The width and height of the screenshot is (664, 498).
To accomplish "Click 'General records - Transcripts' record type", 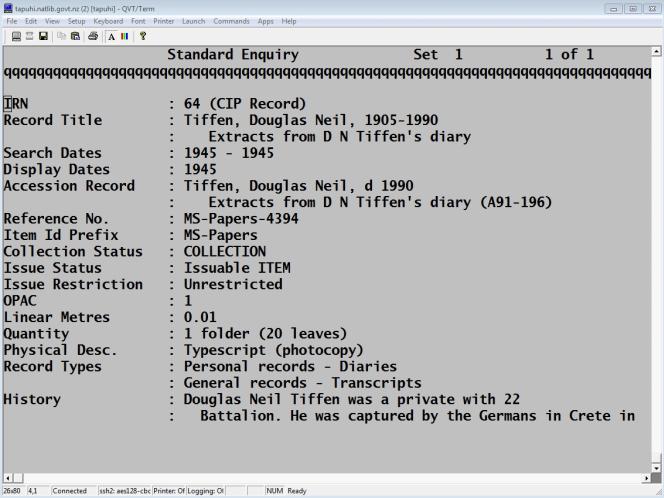I will 303,383.
